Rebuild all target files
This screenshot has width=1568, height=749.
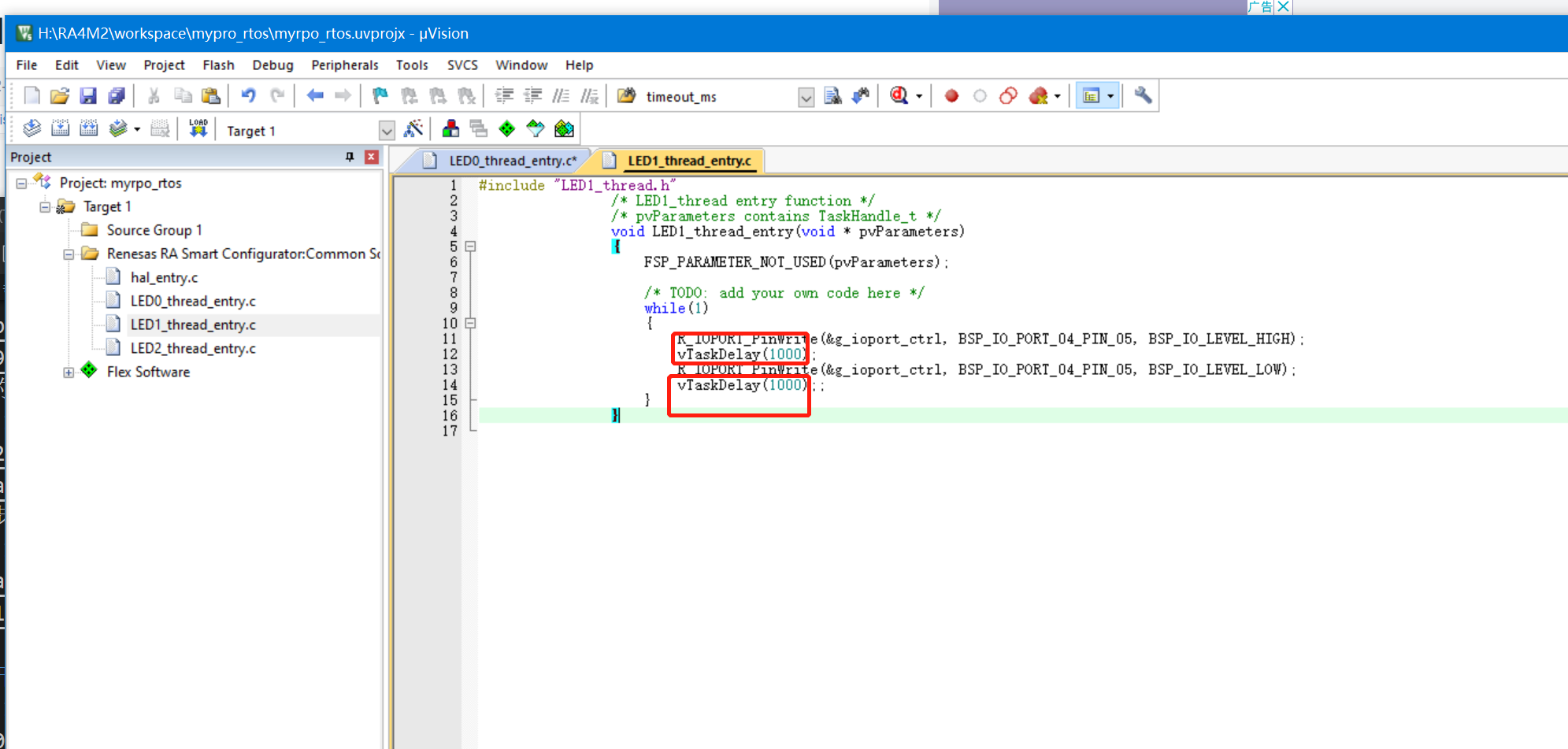point(88,129)
